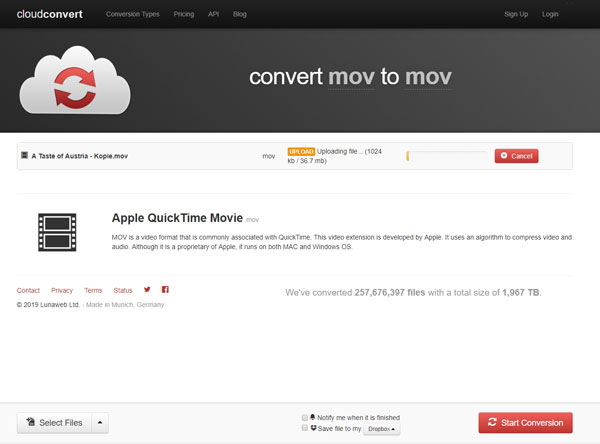The image size is (600, 444).
Task: Open the Conversion Types menu
Action: (133, 14)
